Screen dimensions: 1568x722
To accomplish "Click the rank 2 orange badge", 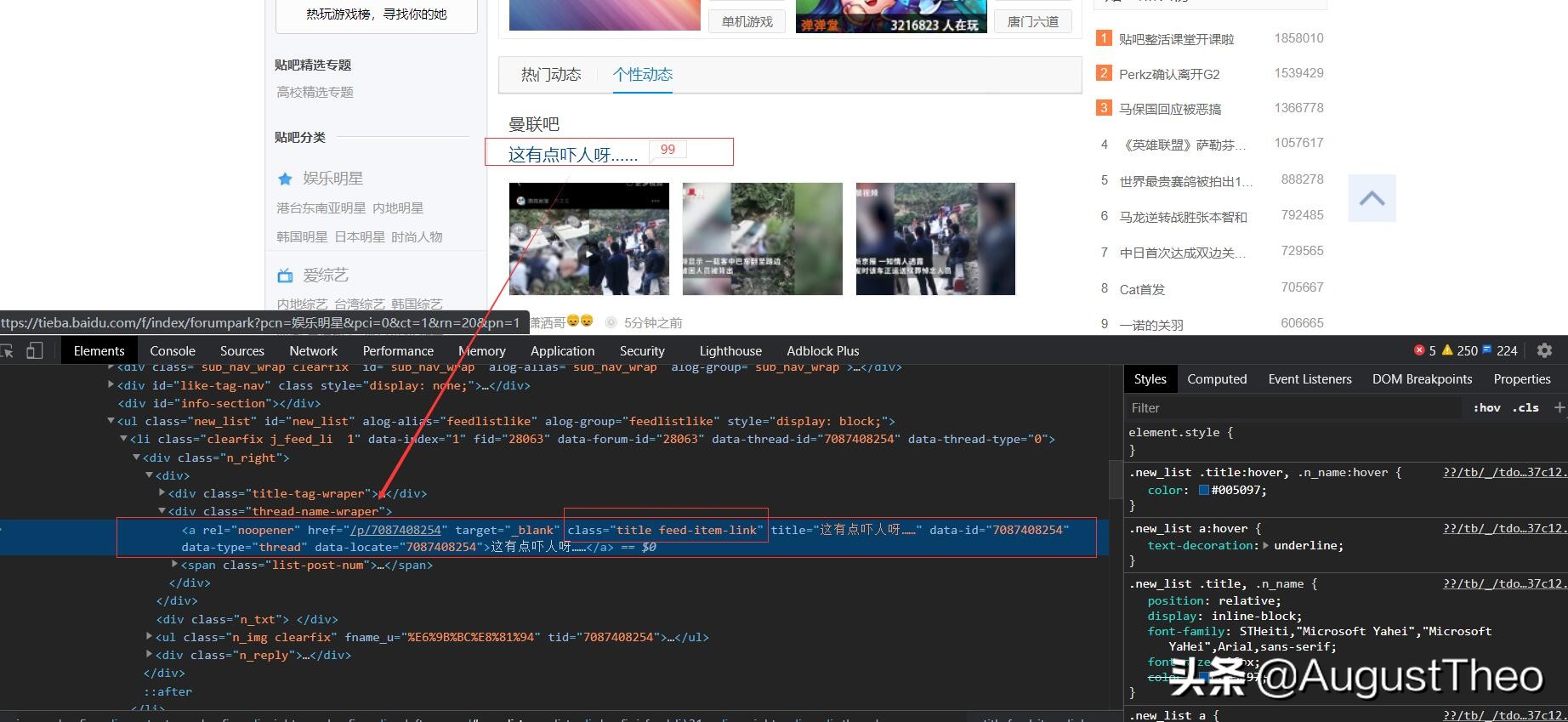I will (x=1104, y=73).
